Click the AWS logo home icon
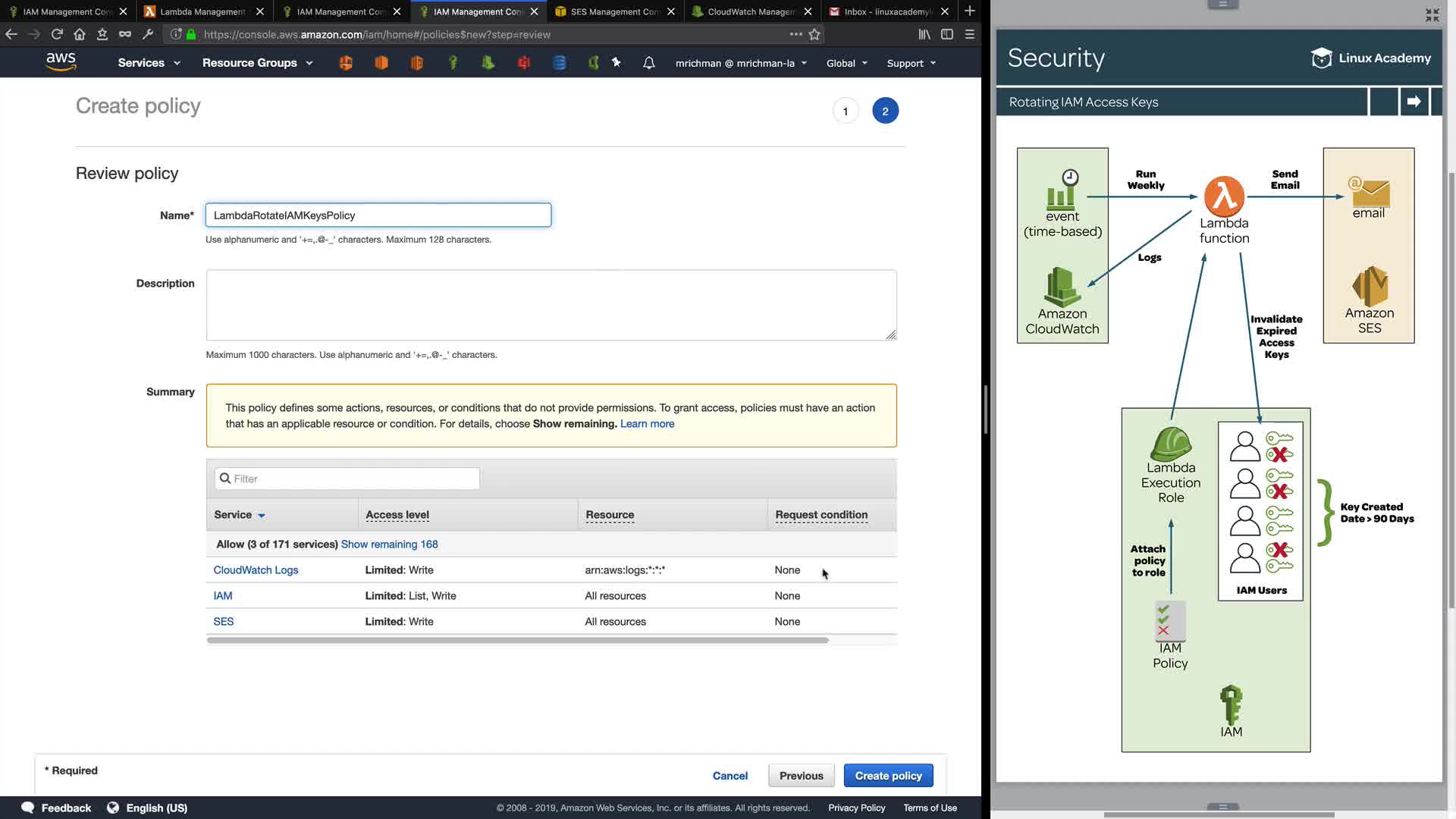 pos(61,62)
